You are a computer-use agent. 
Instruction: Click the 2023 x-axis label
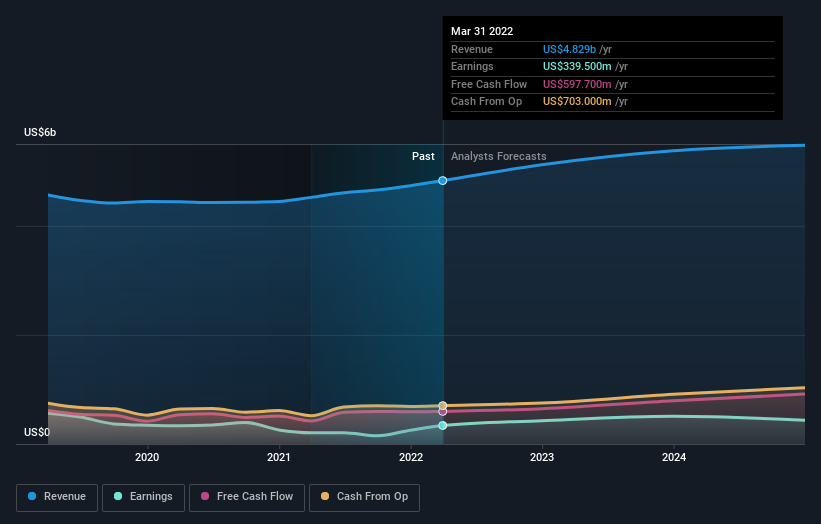point(541,458)
